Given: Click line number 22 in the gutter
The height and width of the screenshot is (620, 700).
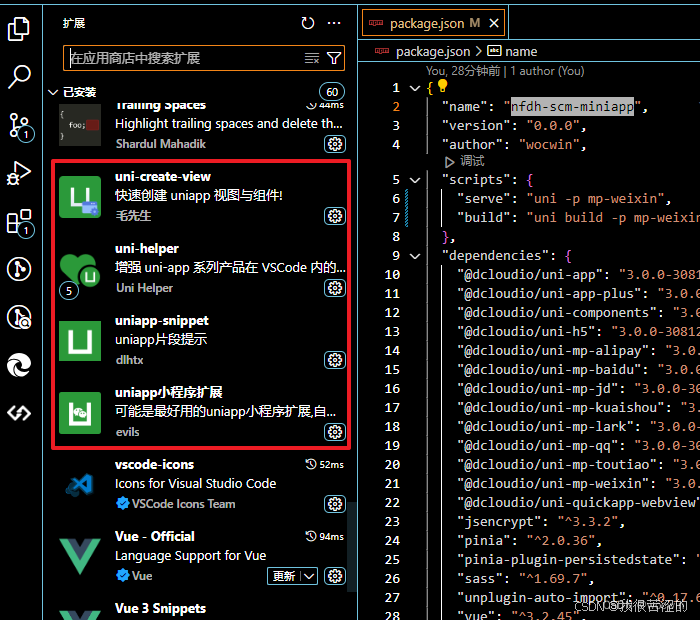Looking at the screenshot, I should [392, 503].
